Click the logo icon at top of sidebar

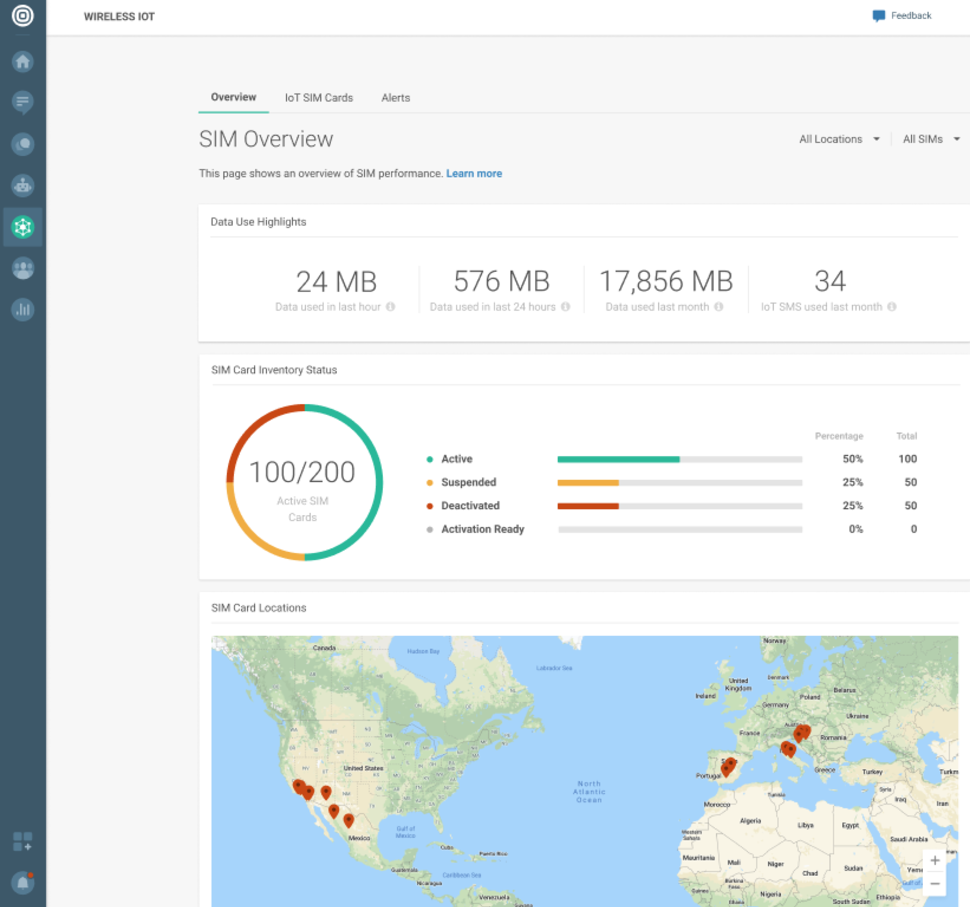[x=22, y=17]
